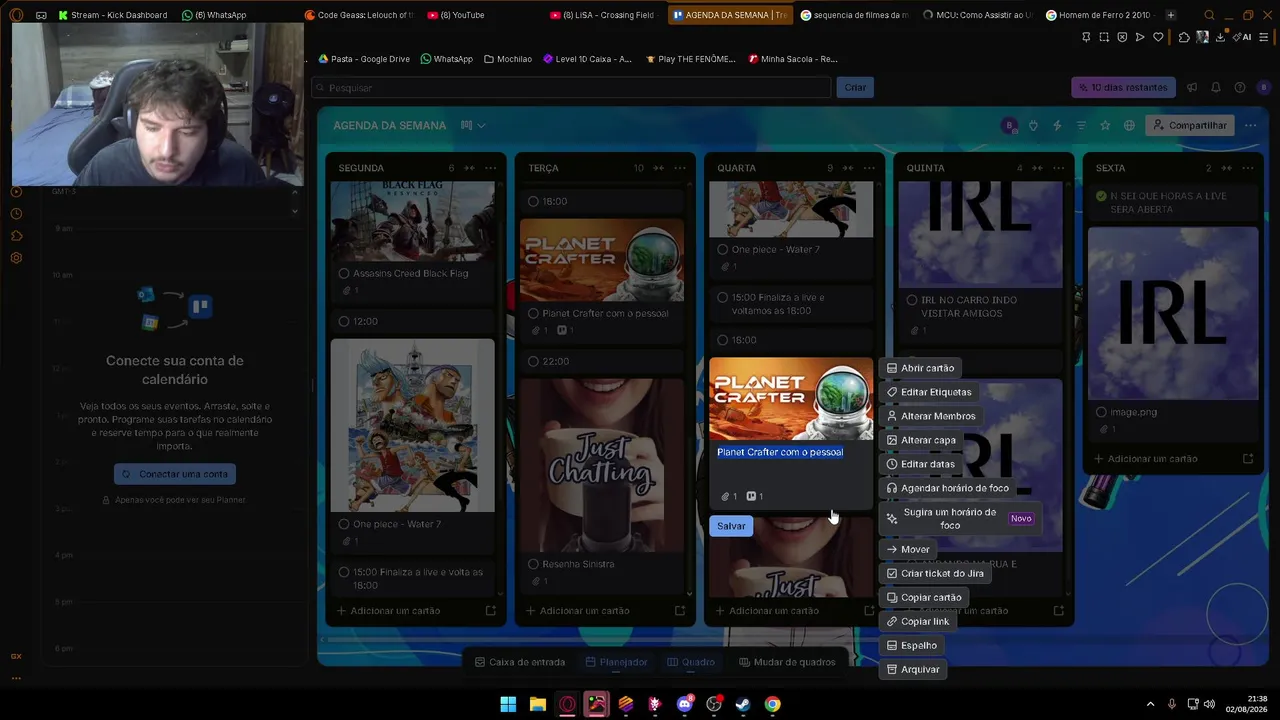Open the board view switcher dropdown
The image size is (1280, 720).
point(473,125)
